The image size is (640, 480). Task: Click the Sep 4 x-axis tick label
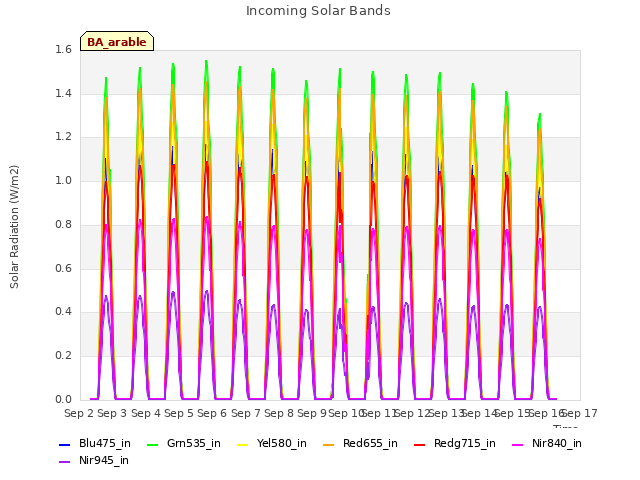146,413
